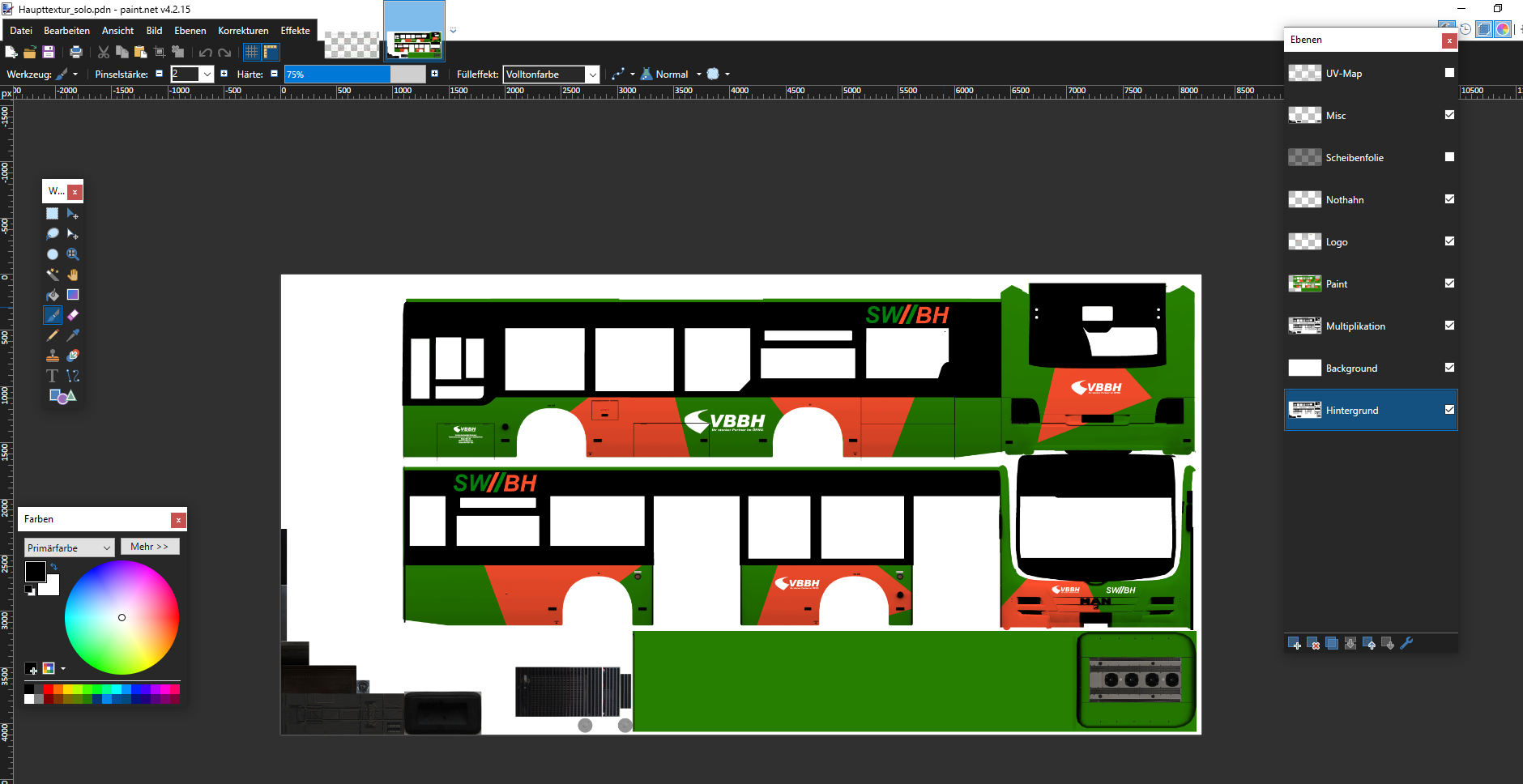Viewport: 1523px width, 784px height.
Task: Pick the Paint Bucket fill tool
Action: [53, 295]
